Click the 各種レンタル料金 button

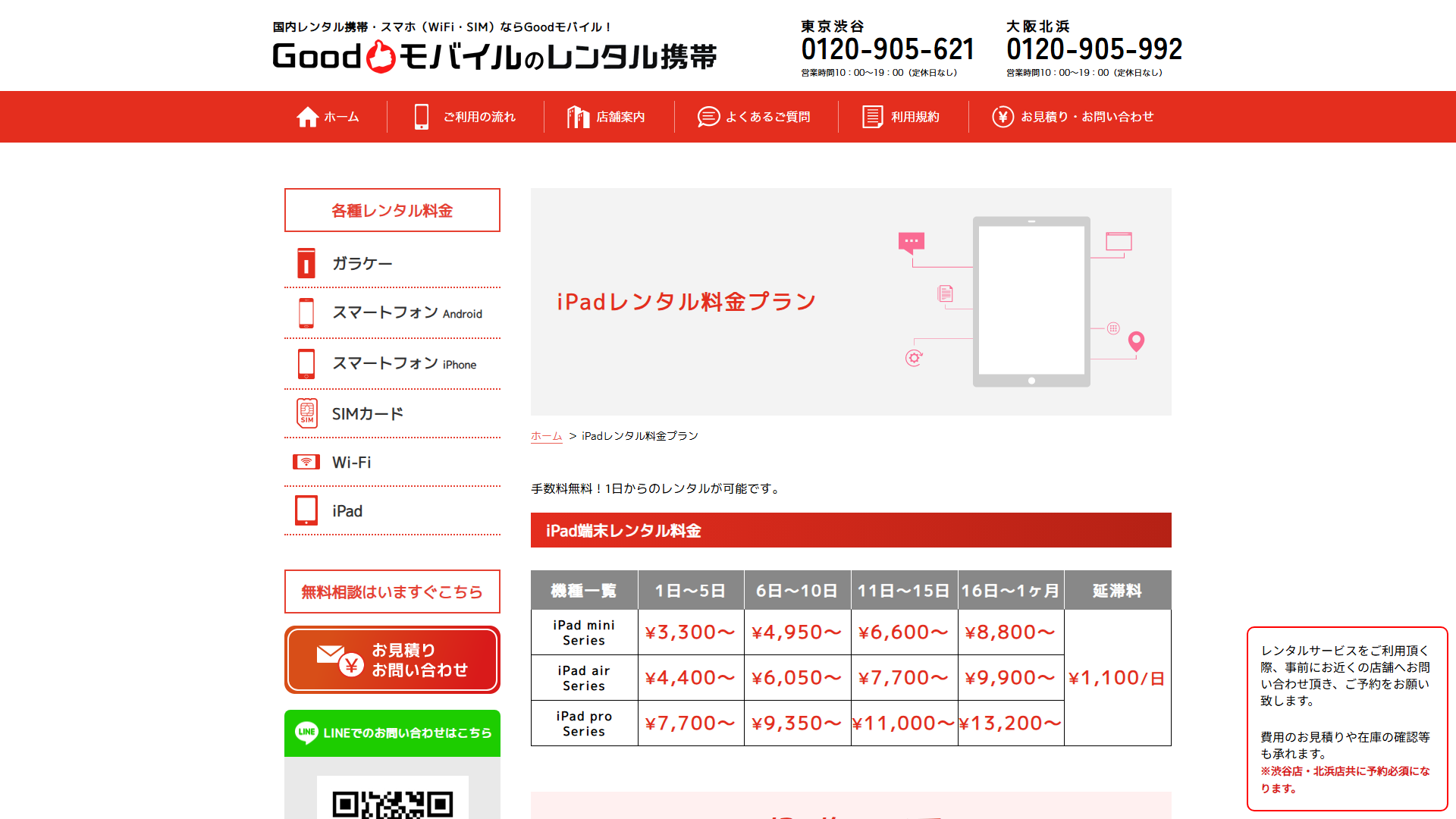pyautogui.click(x=391, y=210)
